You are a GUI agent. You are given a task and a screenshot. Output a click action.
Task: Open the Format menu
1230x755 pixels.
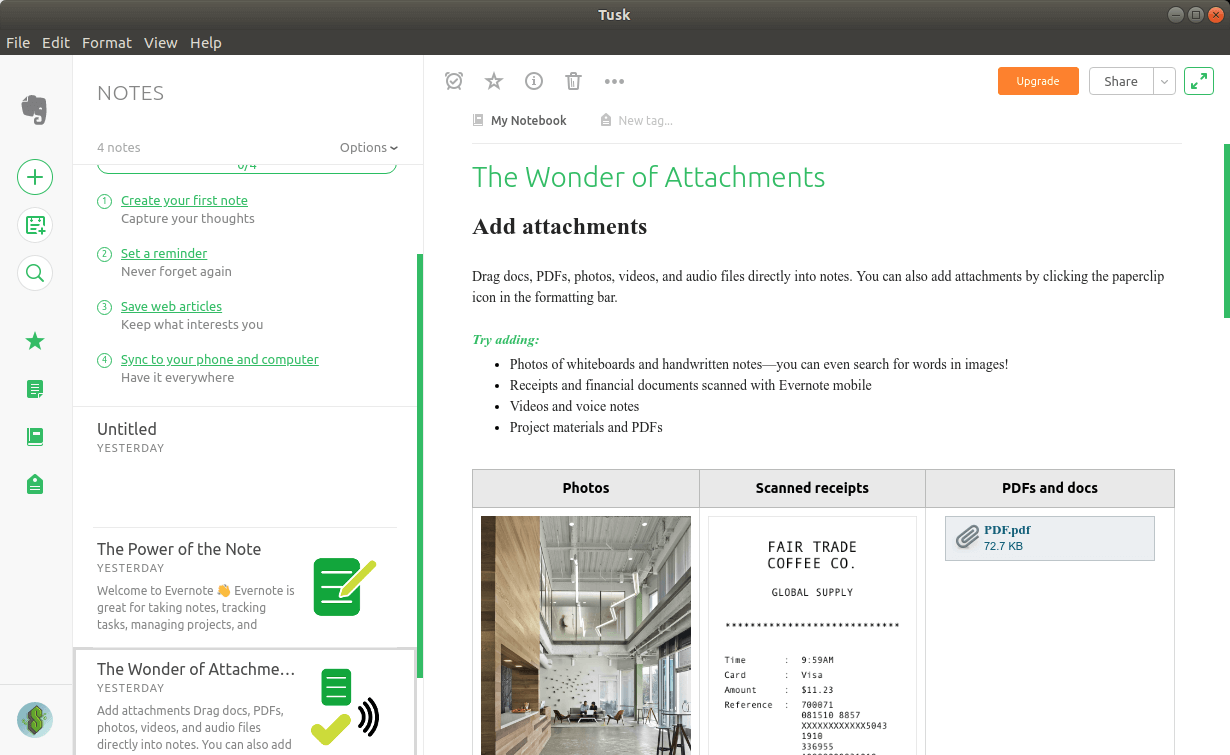click(x=107, y=42)
